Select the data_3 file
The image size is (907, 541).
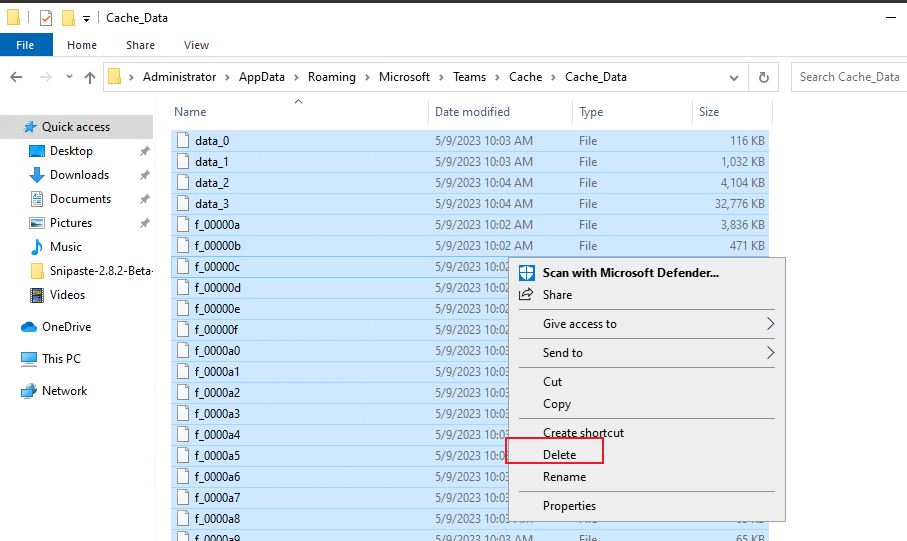click(470, 204)
